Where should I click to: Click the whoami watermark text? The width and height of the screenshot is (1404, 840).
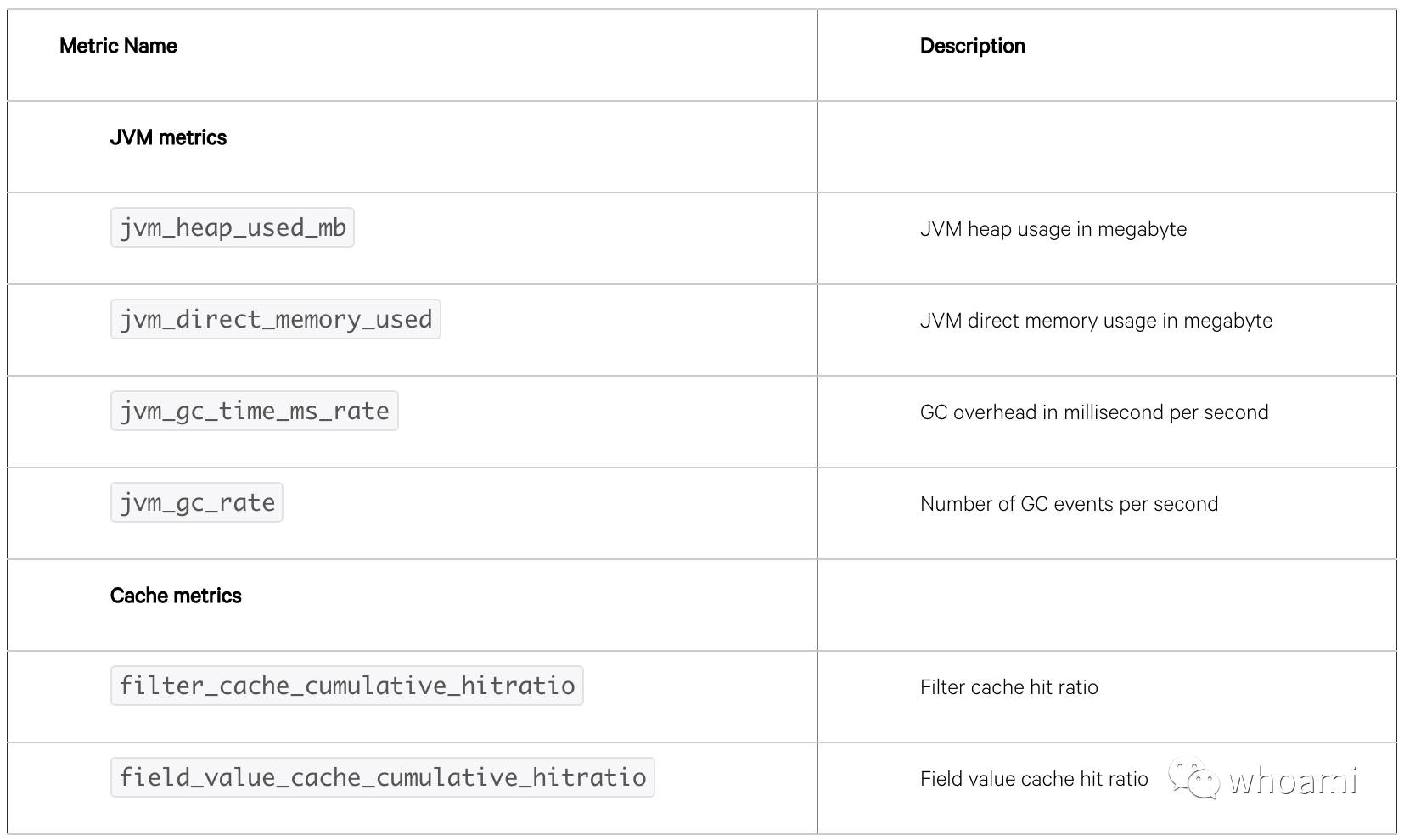click(1293, 780)
